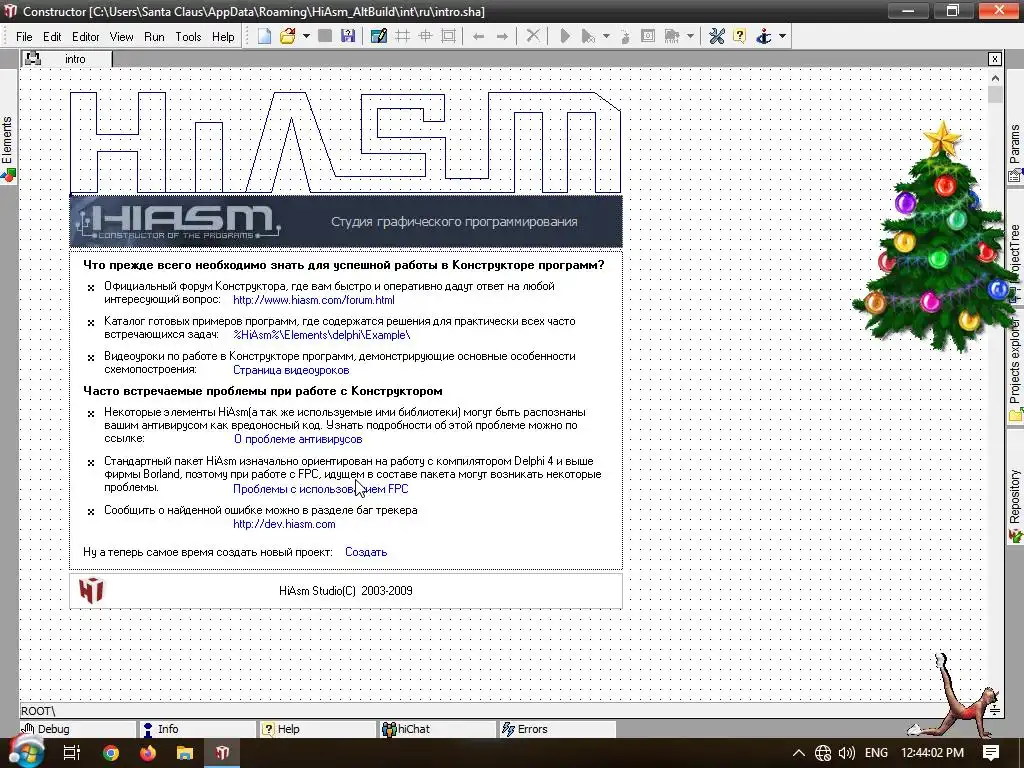
Task: Open the Windows notification center icon
Action: click(991, 752)
